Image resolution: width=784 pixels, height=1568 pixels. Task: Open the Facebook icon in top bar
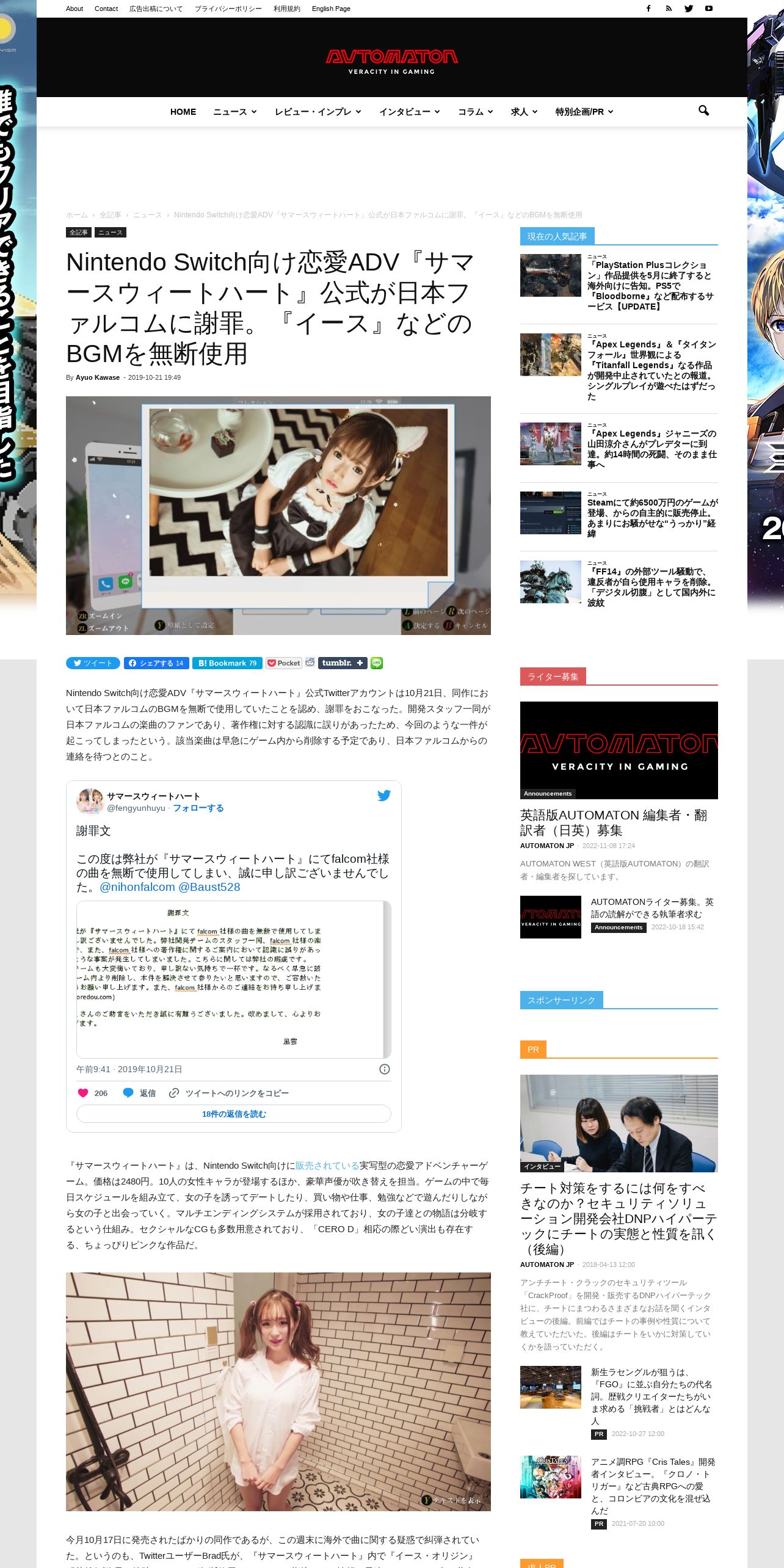tap(648, 9)
